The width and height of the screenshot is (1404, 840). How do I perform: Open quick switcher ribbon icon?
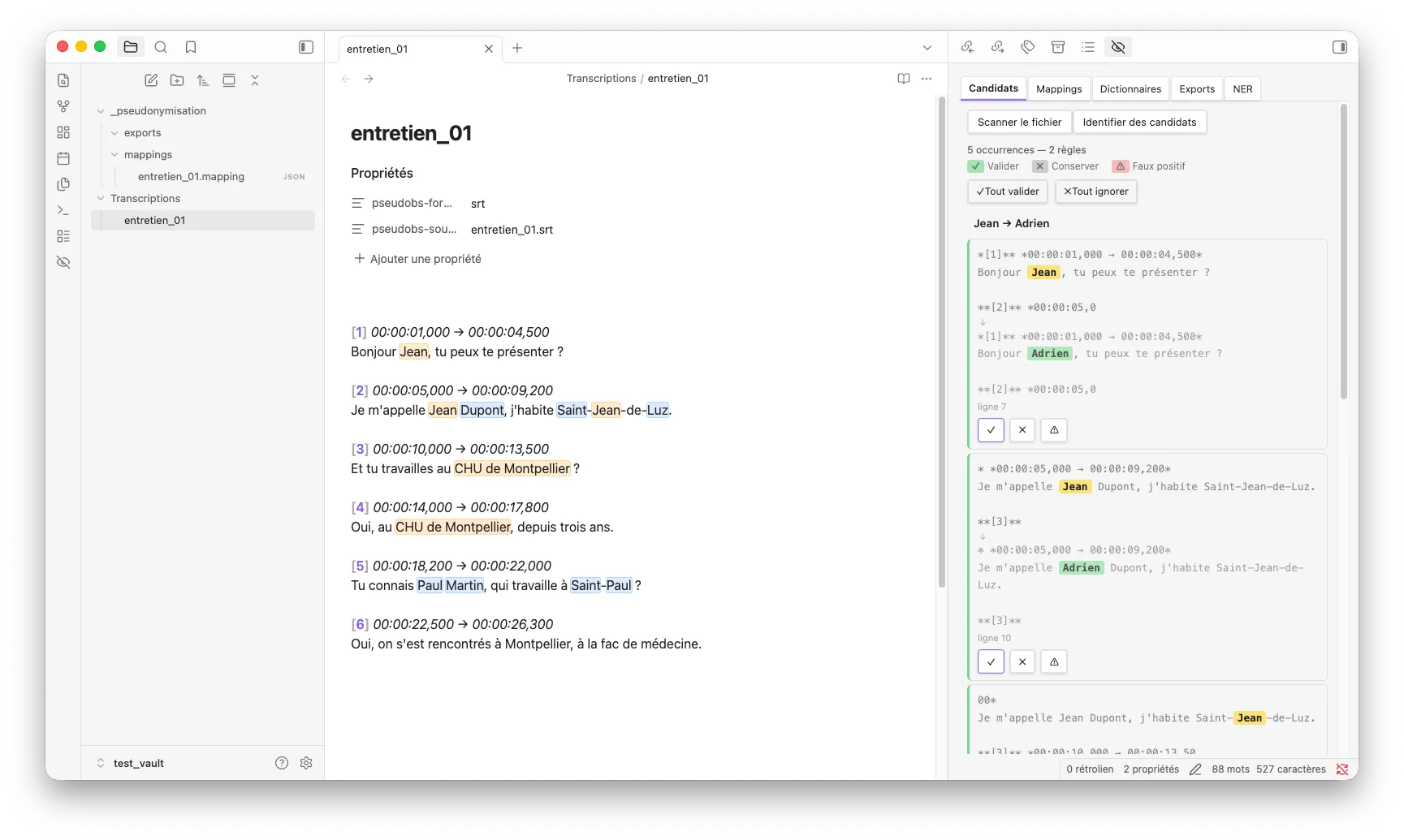(x=63, y=80)
